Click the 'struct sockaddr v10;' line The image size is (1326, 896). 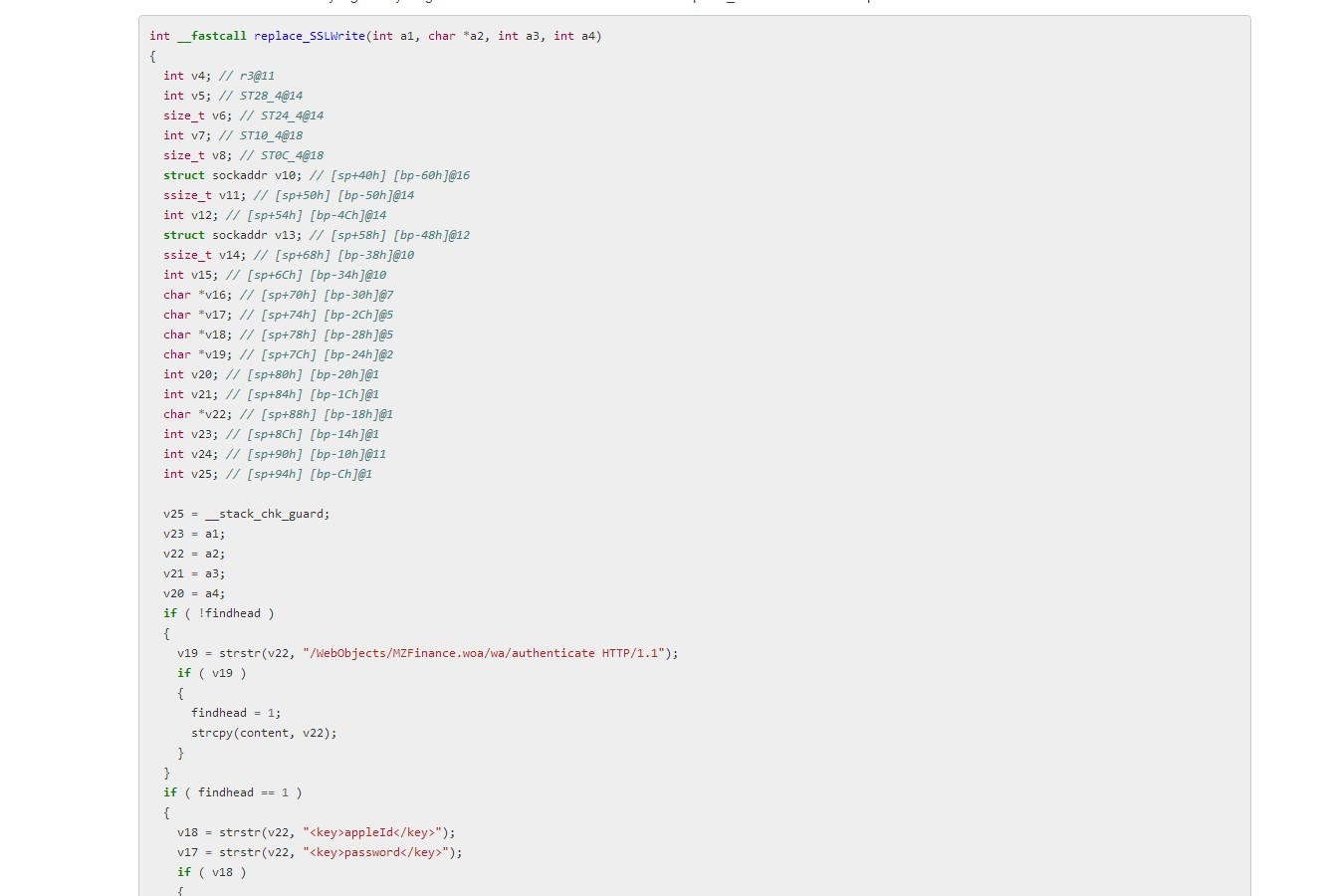coord(317,175)
